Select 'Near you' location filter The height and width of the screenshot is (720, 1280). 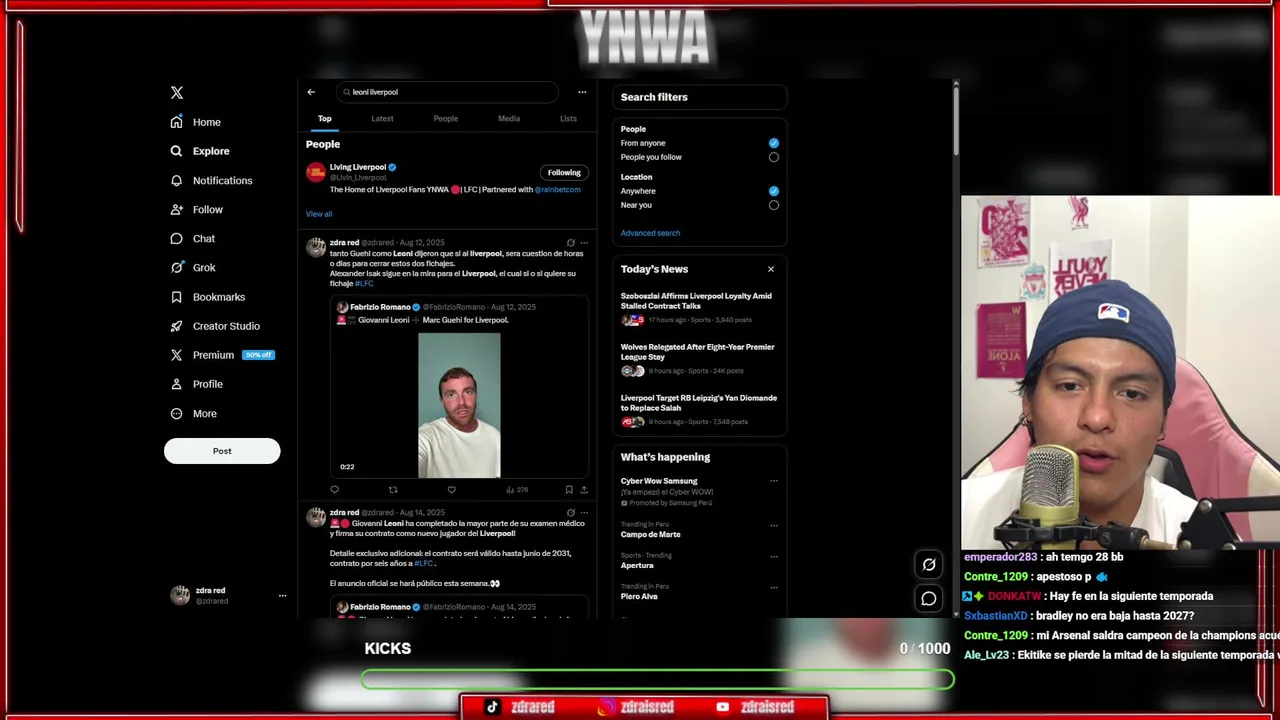(x=774, y=205)
